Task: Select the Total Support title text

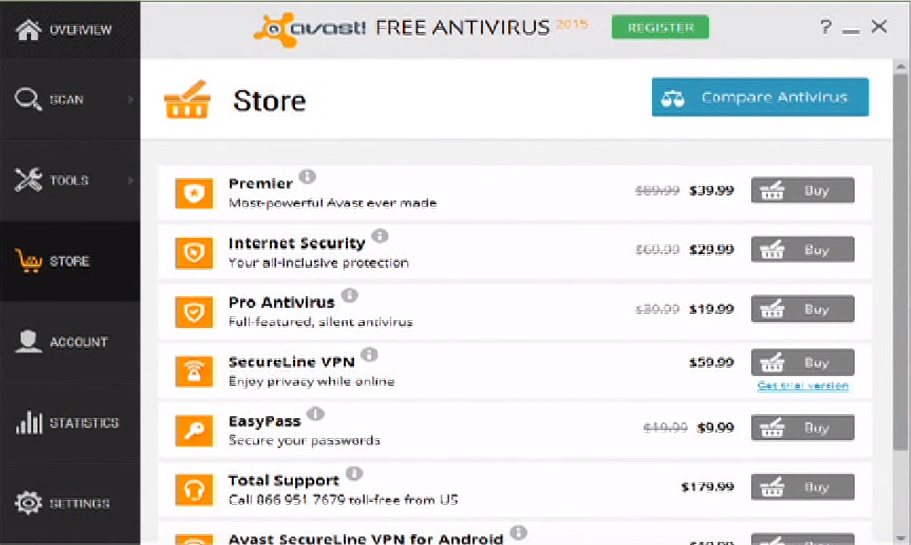Action: click(284, 481)
